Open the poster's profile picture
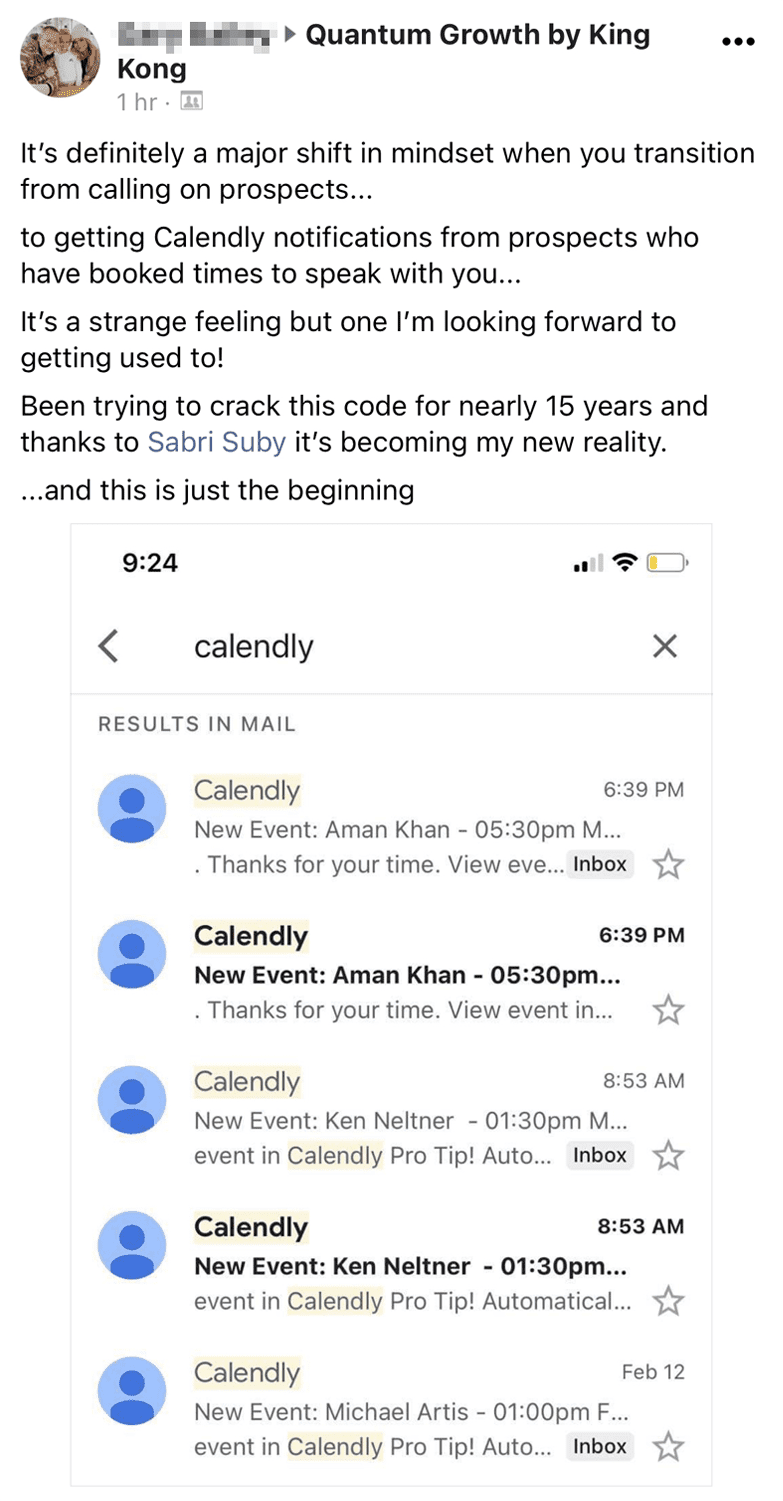 click(x=60, y=58)
